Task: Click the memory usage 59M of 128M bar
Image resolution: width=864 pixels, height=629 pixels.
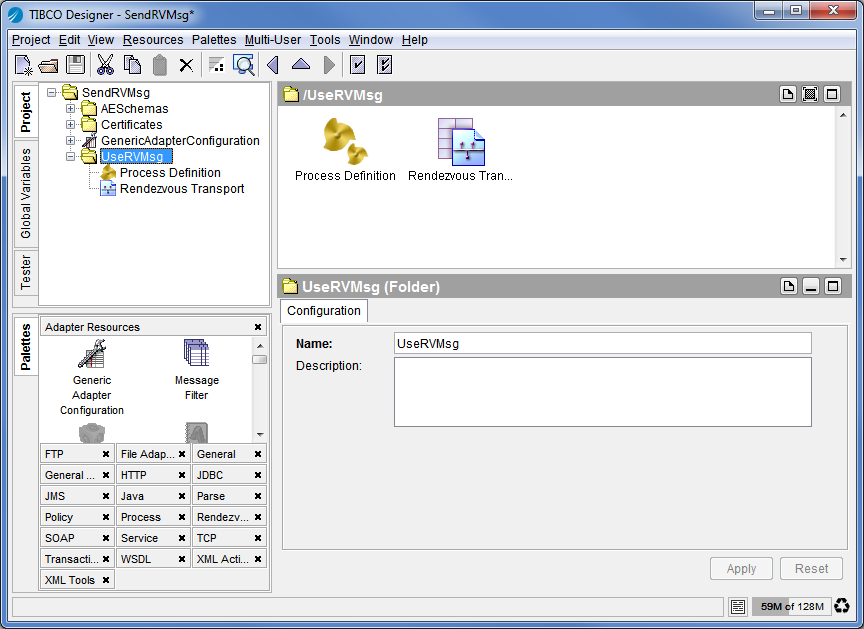Action: [x=791, y=606]
